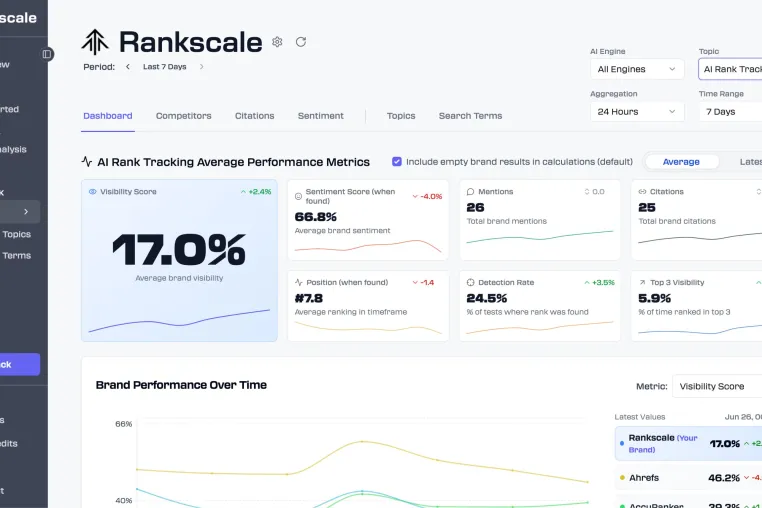The height and width of the screenshot is (508, 762).
Task: Go to previous period arrow
Action: [128, 67]
